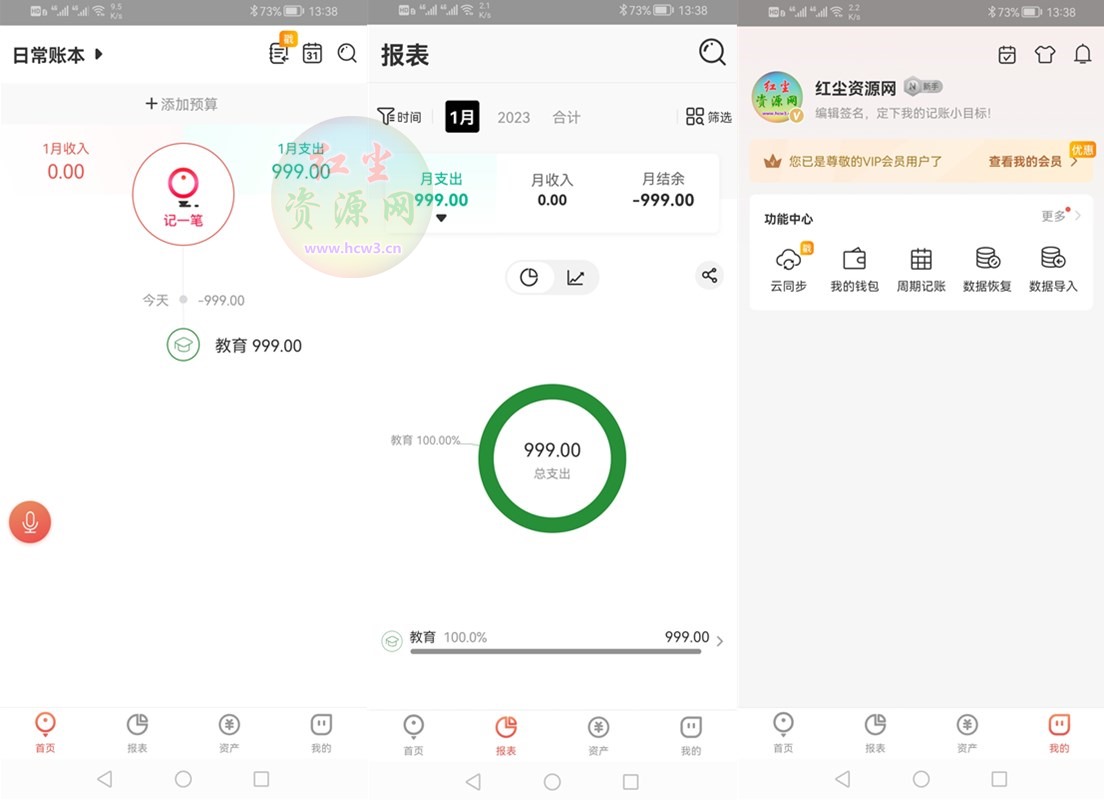
Task: Select the 合计 total tab
Action: pyautogui.click(x=566, y=117)
